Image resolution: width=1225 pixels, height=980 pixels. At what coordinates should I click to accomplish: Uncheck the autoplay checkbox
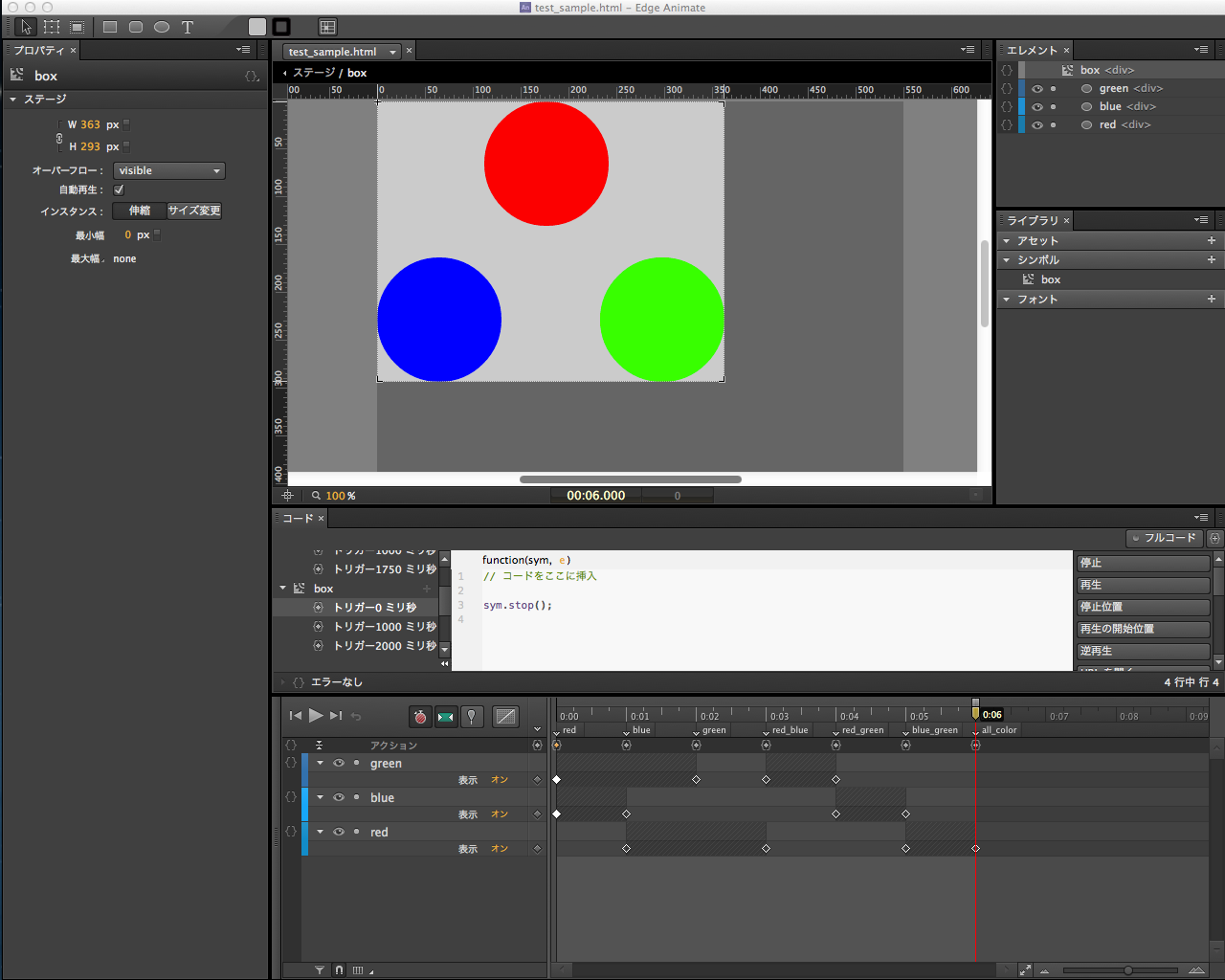pos(119,189)
